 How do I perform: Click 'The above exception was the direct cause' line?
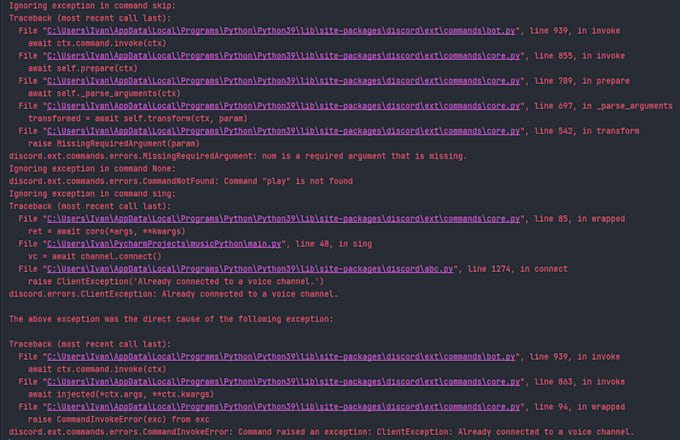coord(171,319)
